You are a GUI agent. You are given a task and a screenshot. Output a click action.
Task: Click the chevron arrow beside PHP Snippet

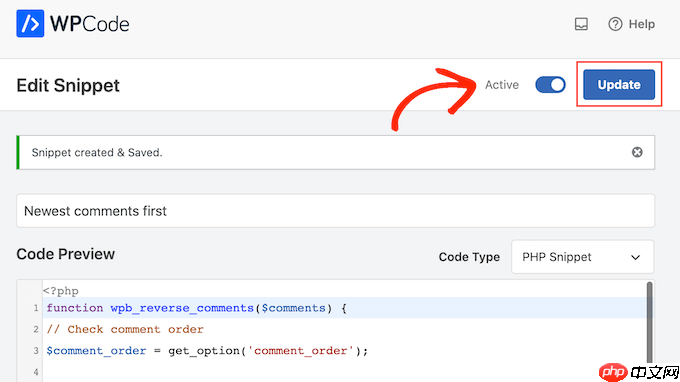click(635, 257)
